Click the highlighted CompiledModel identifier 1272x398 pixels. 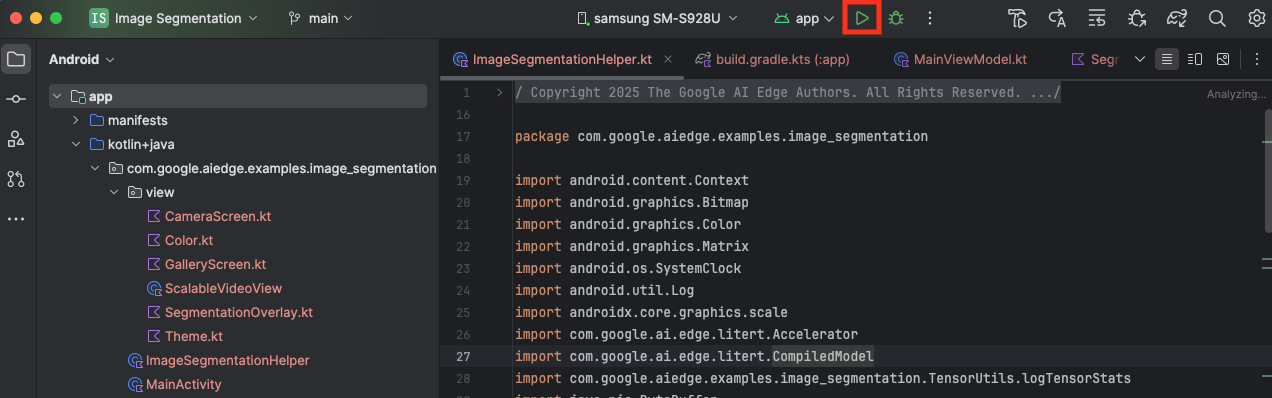tap(823, 356)
